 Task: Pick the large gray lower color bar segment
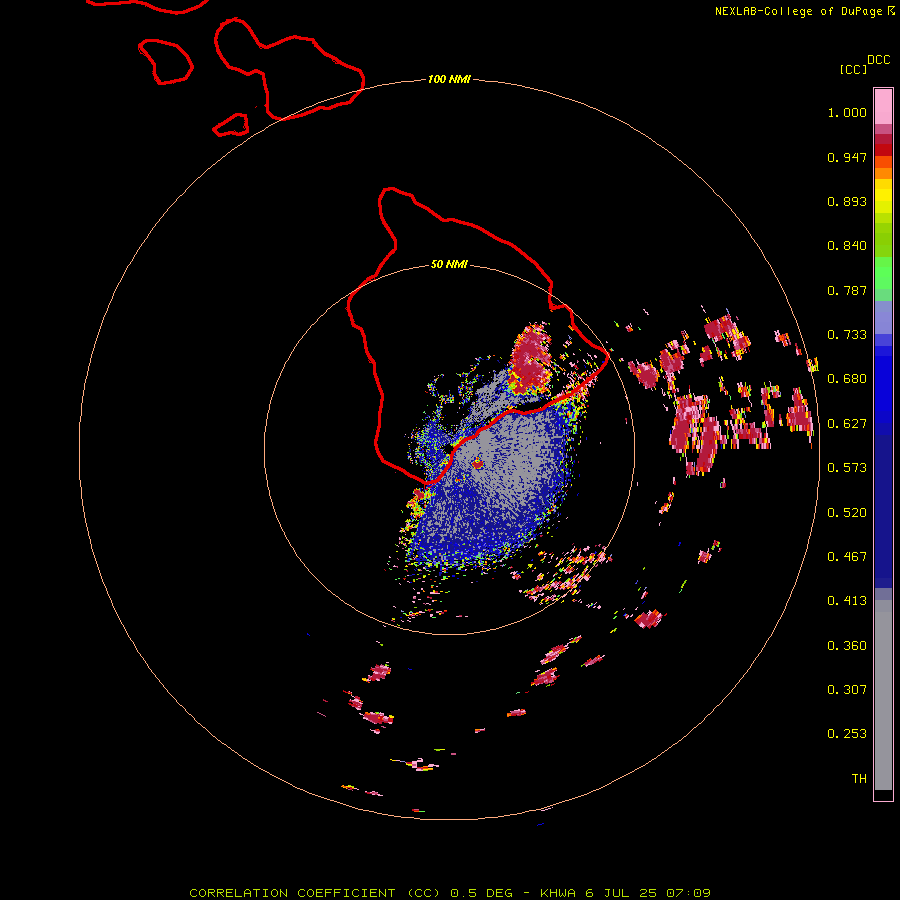(883, 700)
